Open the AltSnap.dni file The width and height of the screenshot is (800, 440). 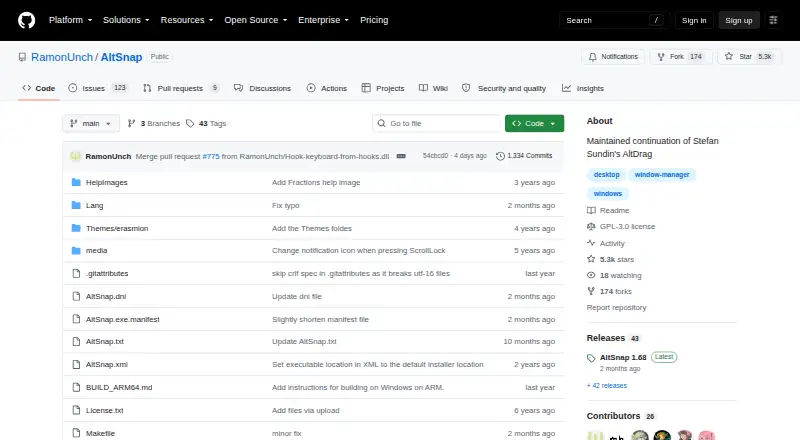(x=106, y=297)
